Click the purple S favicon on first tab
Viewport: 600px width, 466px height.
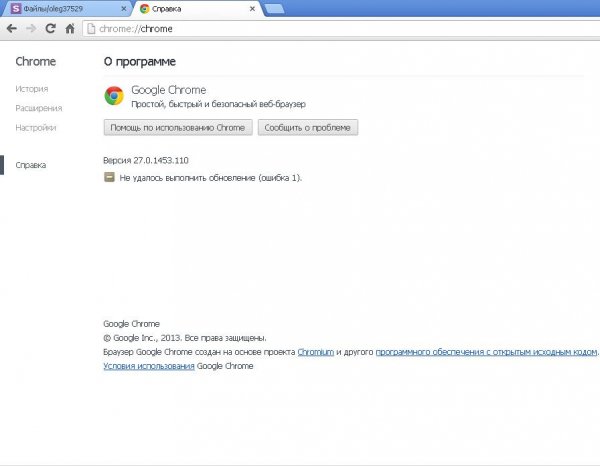pos(16,8)
